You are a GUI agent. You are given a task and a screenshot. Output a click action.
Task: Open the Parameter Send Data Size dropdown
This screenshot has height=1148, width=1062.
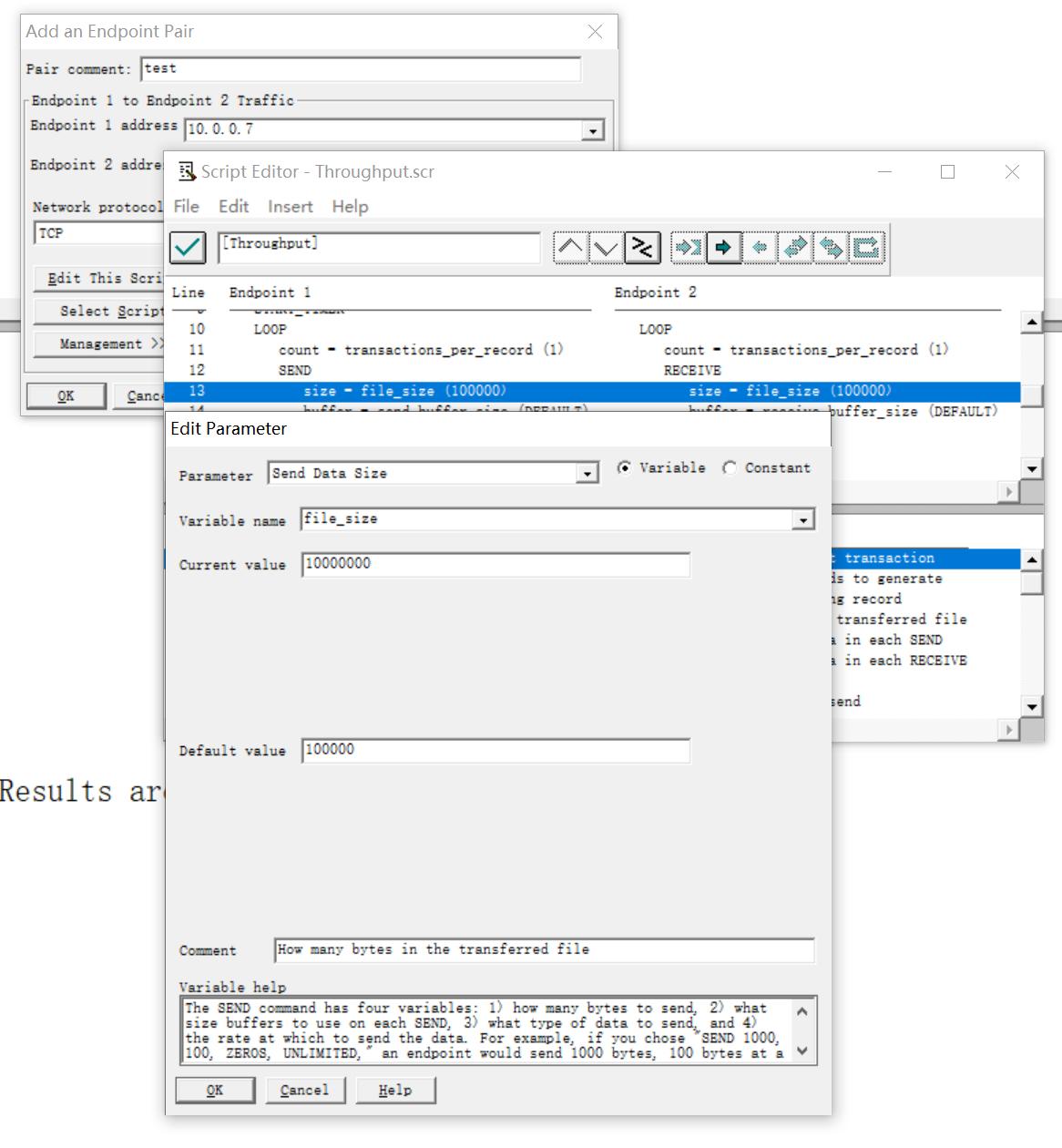click(587, 474)
